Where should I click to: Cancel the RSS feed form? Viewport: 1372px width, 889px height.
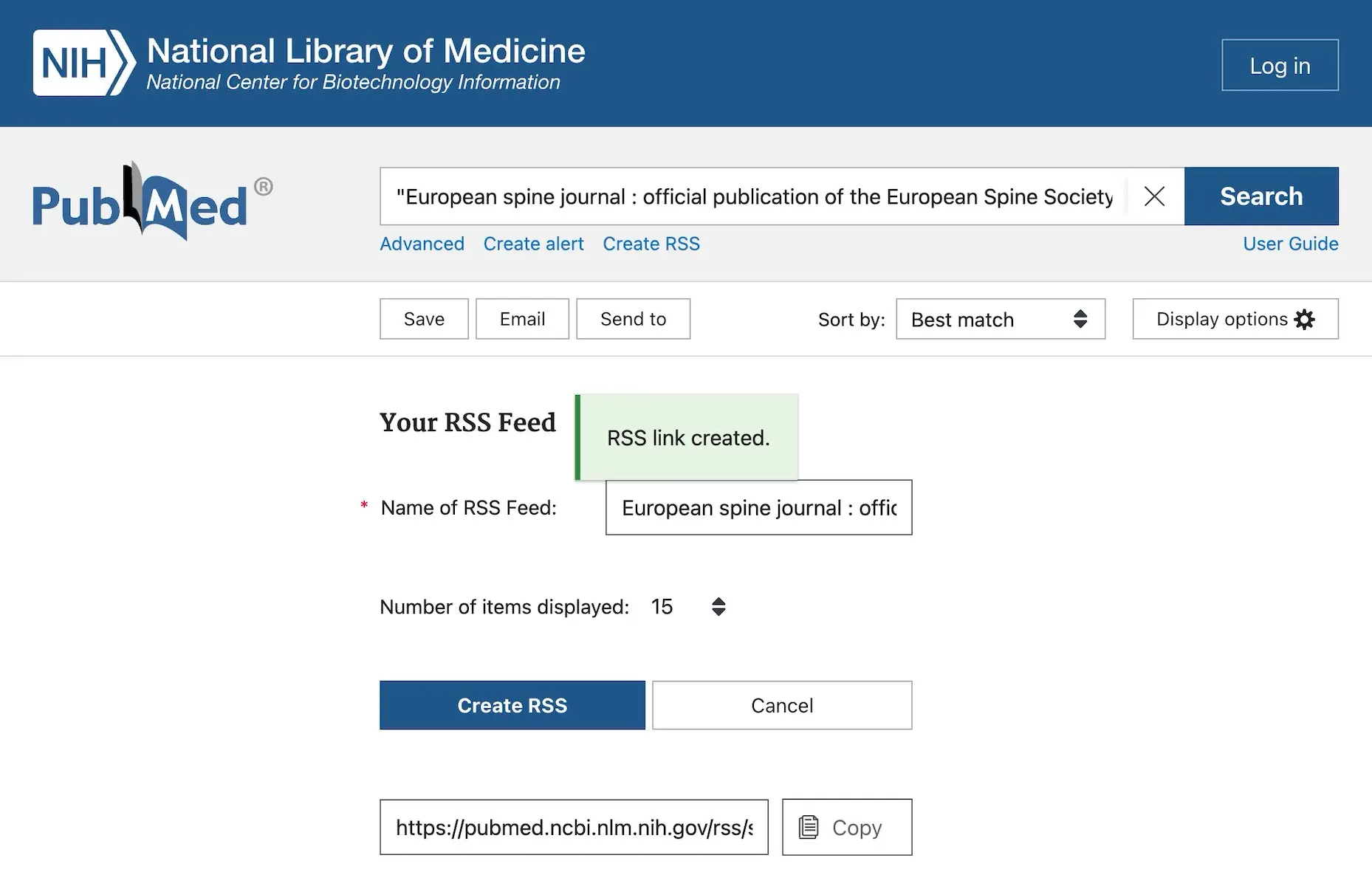coord(782,705)
